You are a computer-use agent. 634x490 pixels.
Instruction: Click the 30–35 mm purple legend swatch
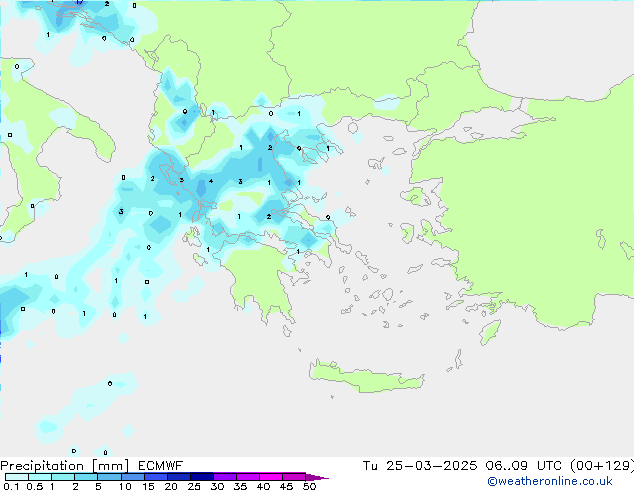225,477
